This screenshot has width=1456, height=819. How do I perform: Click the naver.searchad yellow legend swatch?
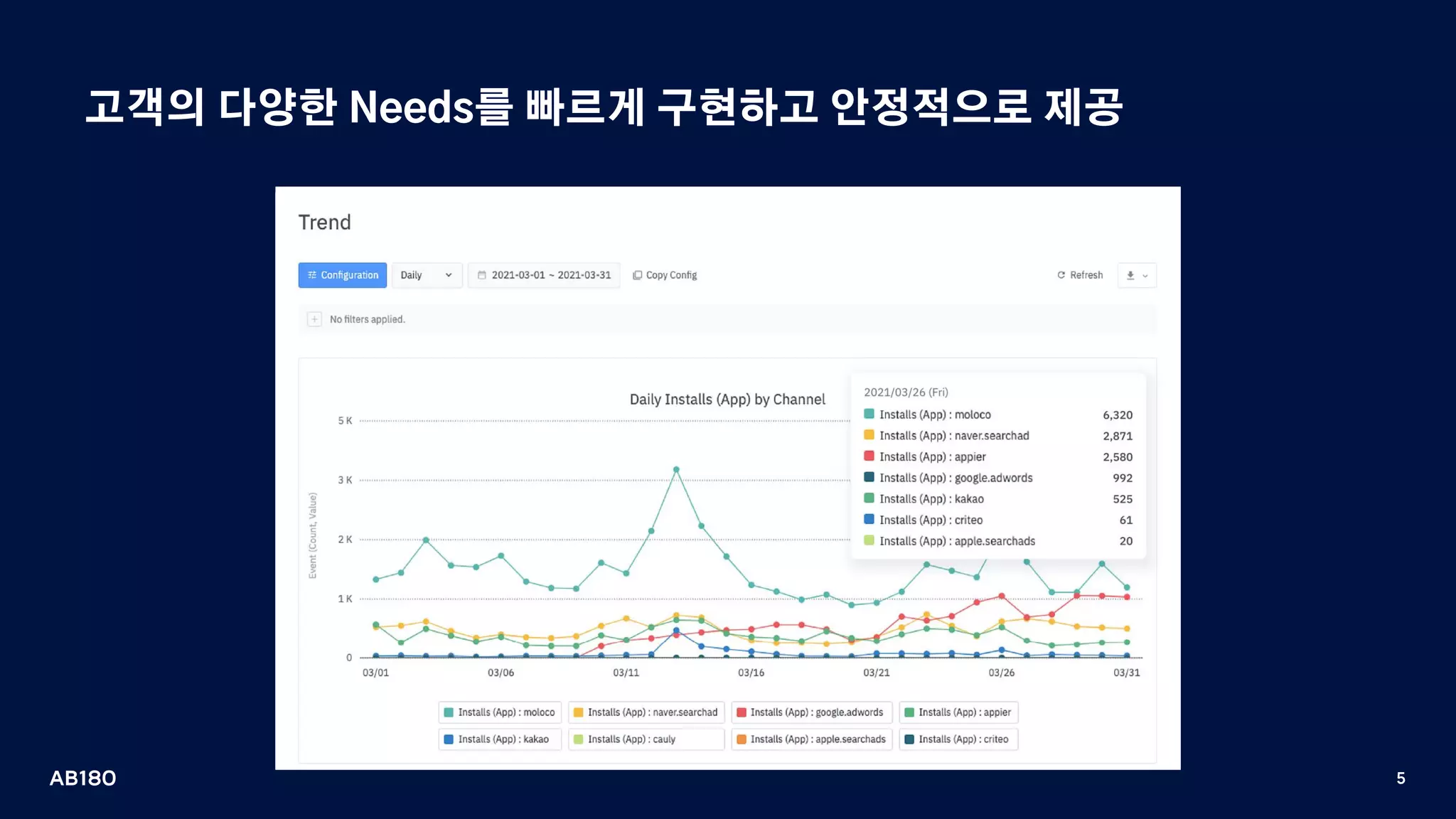(579, 712)
